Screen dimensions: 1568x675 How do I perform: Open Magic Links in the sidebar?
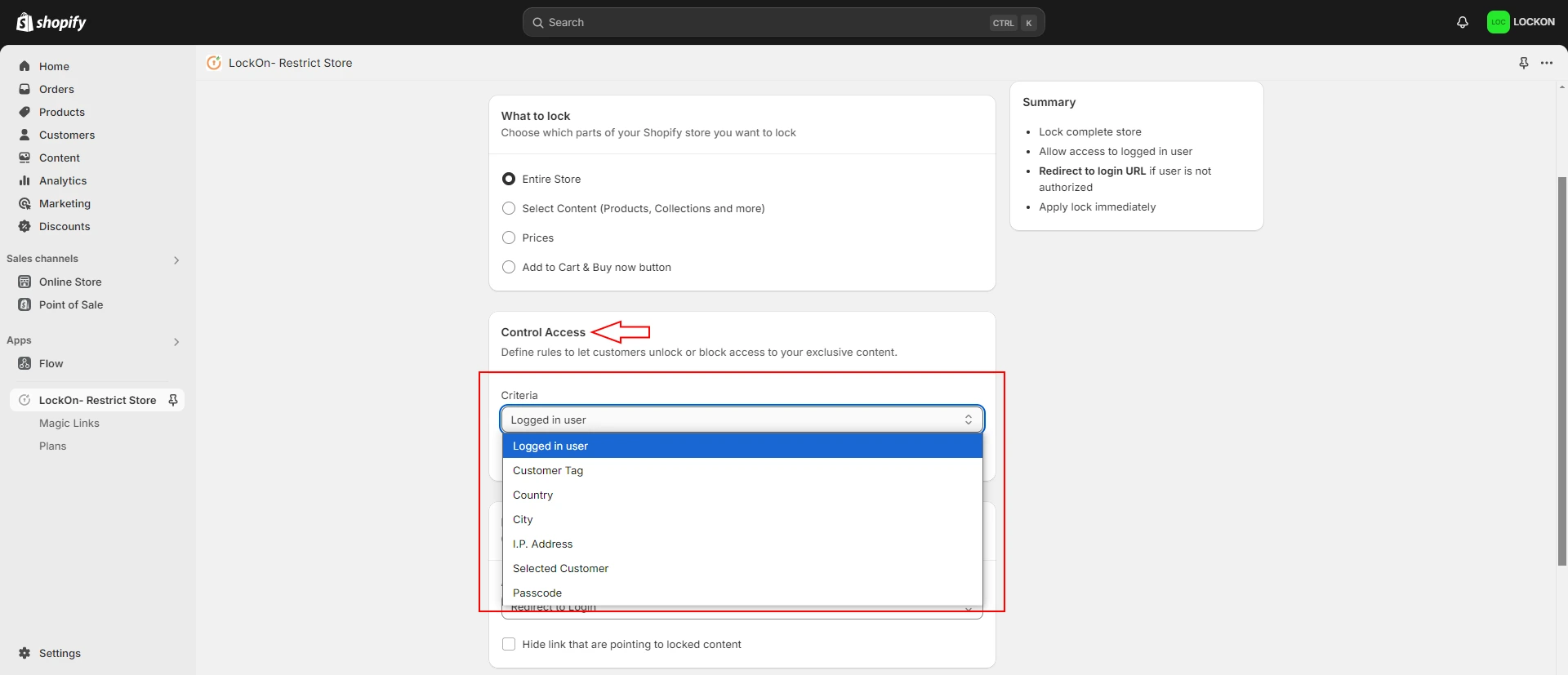pos(69,423)
